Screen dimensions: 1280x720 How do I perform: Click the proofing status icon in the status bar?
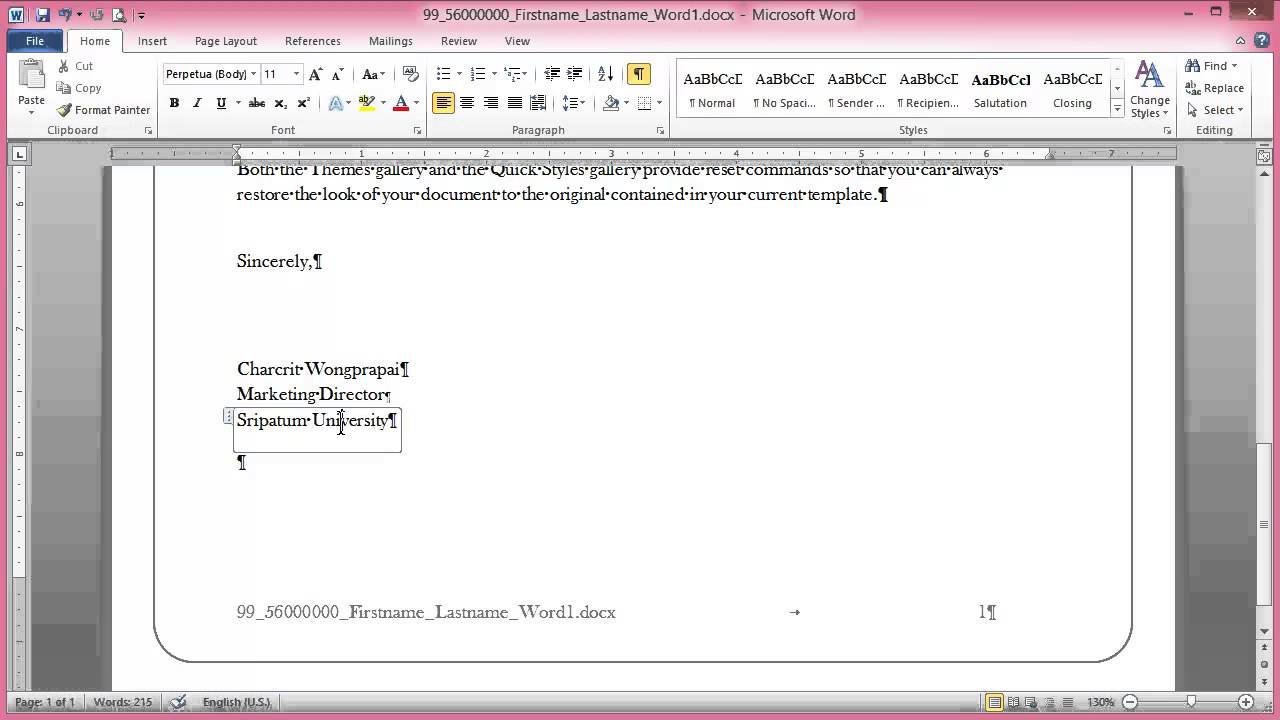point(178,702)
